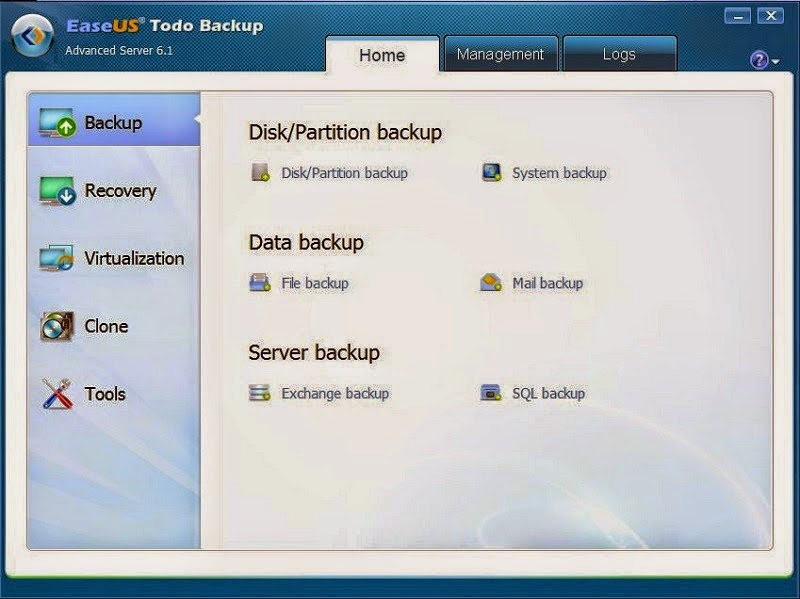800x599 pixels.
Task: Open the Mail backup link
Action: tap(547, 283)
